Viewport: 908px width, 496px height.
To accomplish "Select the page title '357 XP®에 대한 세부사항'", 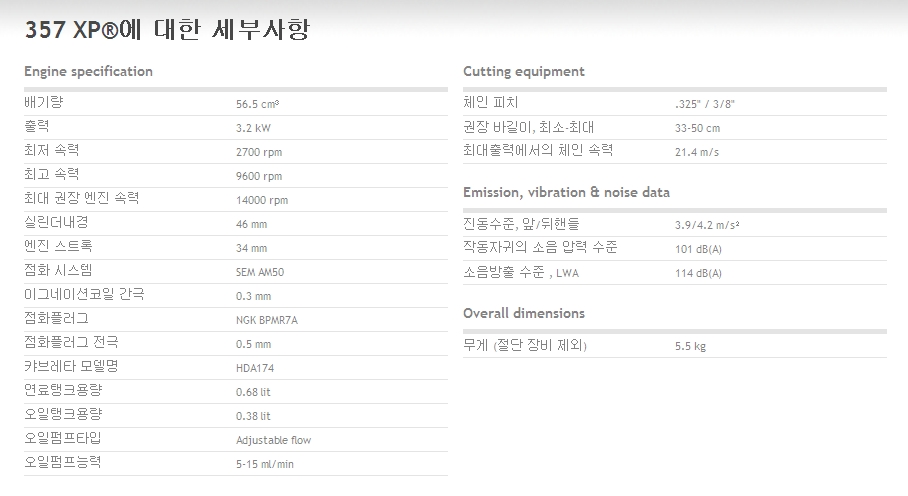I will 167,29.
